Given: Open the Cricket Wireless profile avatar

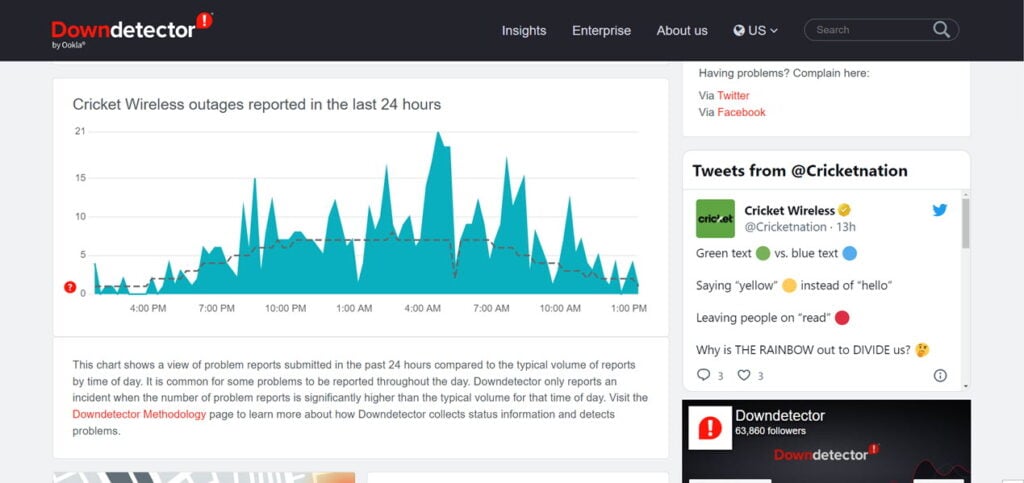Looking at the screenshot, I should pyautogui.click(x=715, y=219).
